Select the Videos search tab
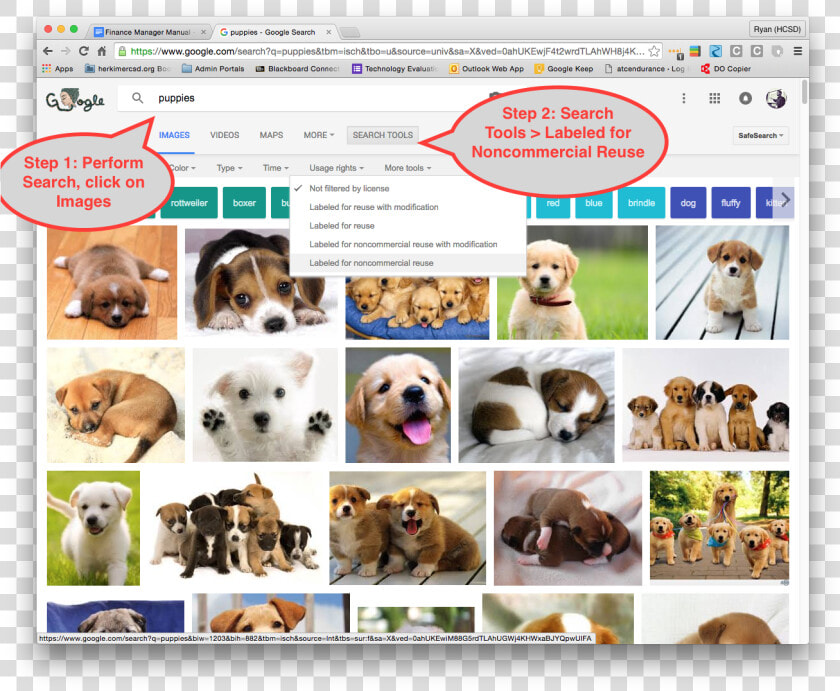This screenshot has height=691, width=840. click(224, 135)
